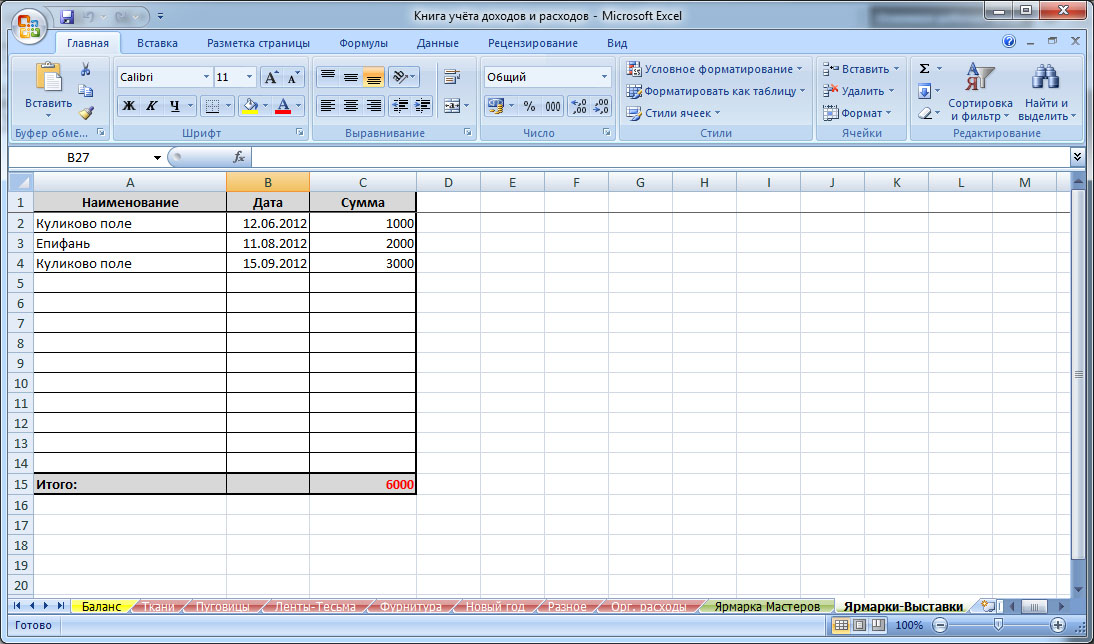Select cell C15 with total 6000
Screen dimensions: 1094x644
point(362,484)
